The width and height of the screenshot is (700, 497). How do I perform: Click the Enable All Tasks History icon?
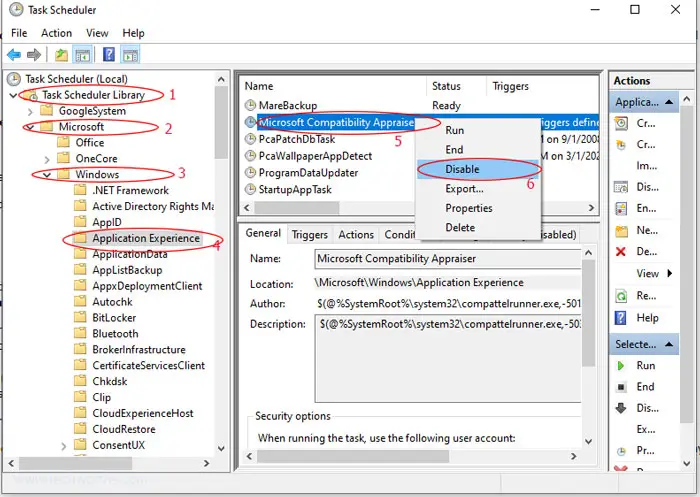621,208
